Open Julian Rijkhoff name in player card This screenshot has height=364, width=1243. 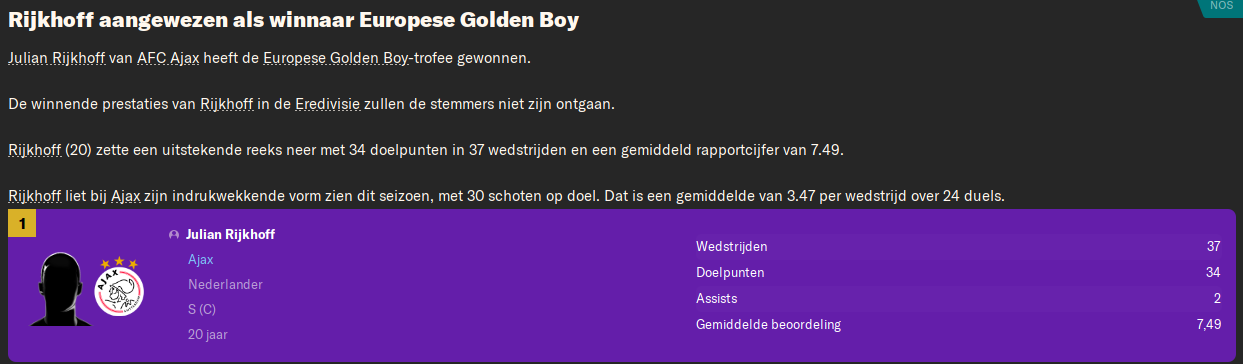tap(230, 235)
